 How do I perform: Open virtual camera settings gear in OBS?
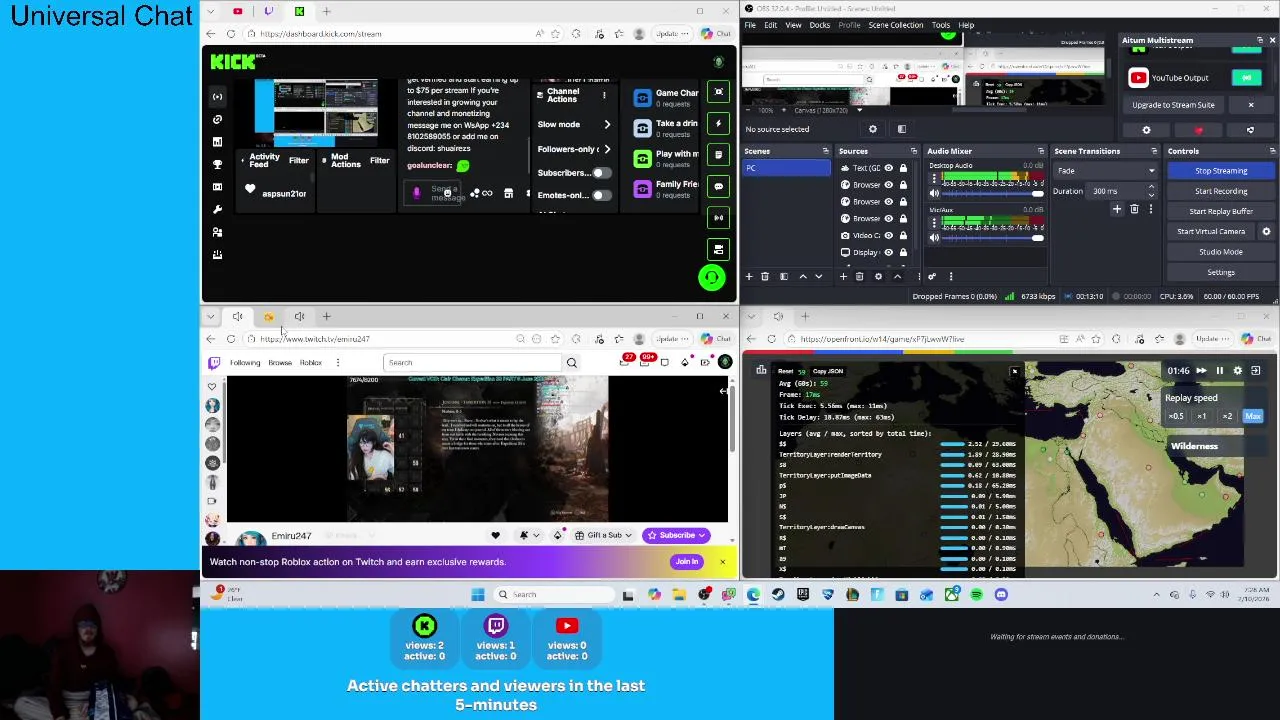tap(1266, 231)
